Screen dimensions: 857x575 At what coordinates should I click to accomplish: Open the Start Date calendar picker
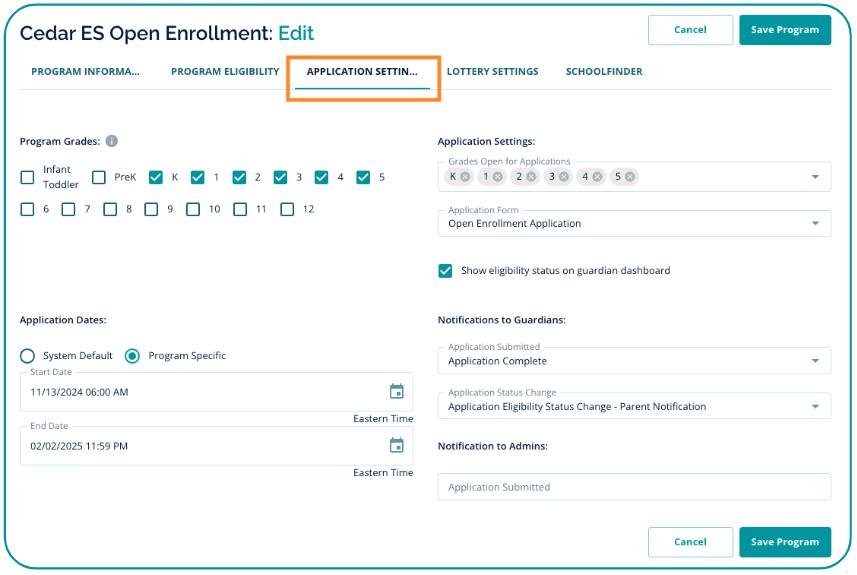pos(396,392)
